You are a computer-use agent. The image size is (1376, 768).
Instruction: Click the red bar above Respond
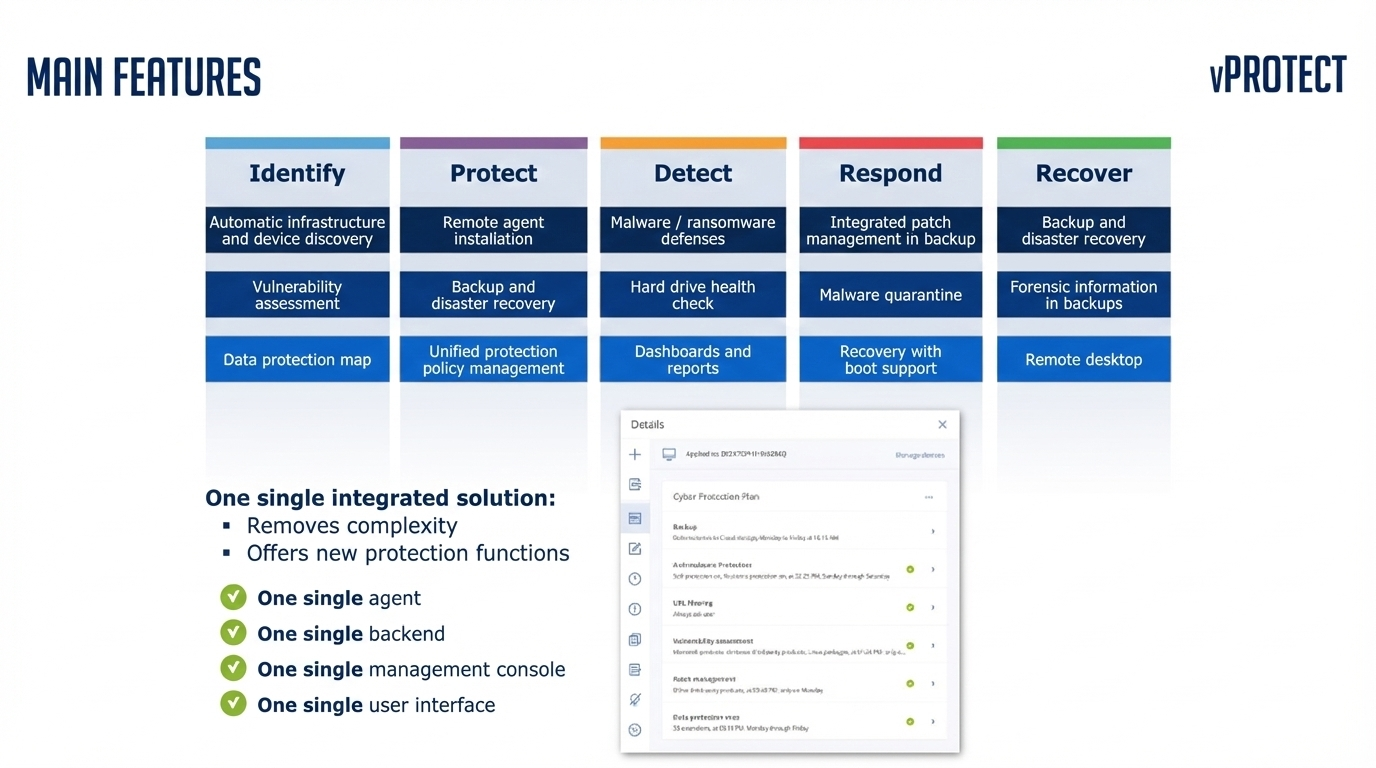[x=890, y=143]
